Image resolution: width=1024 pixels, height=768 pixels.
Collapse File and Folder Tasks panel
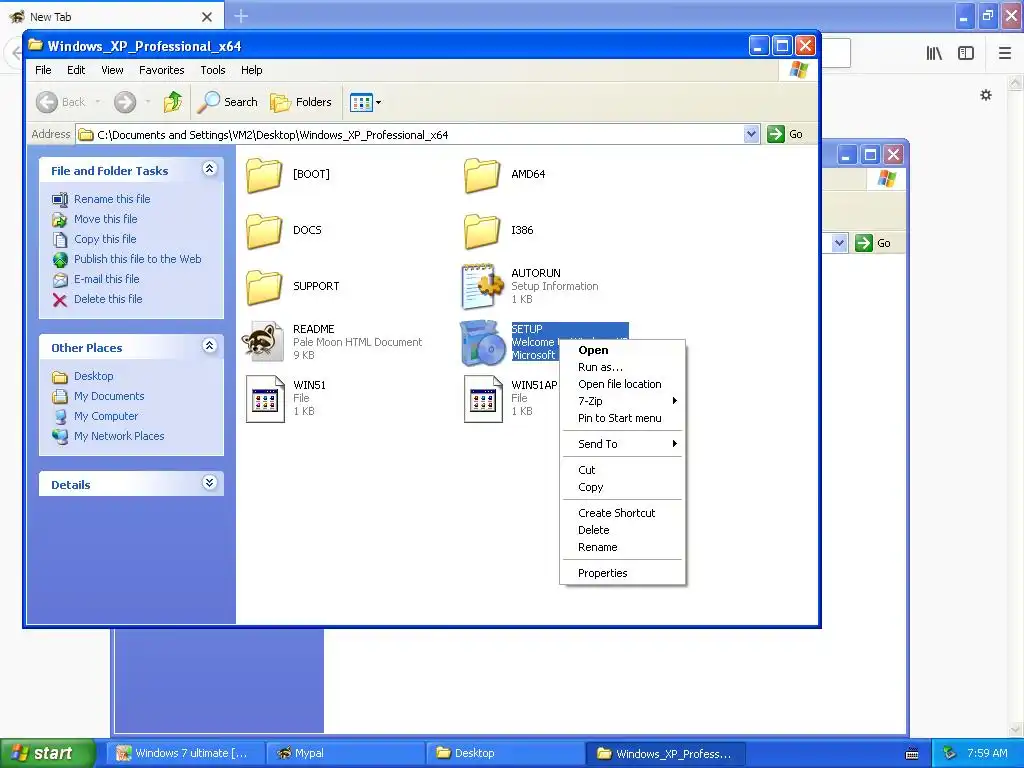click(209, 169)
